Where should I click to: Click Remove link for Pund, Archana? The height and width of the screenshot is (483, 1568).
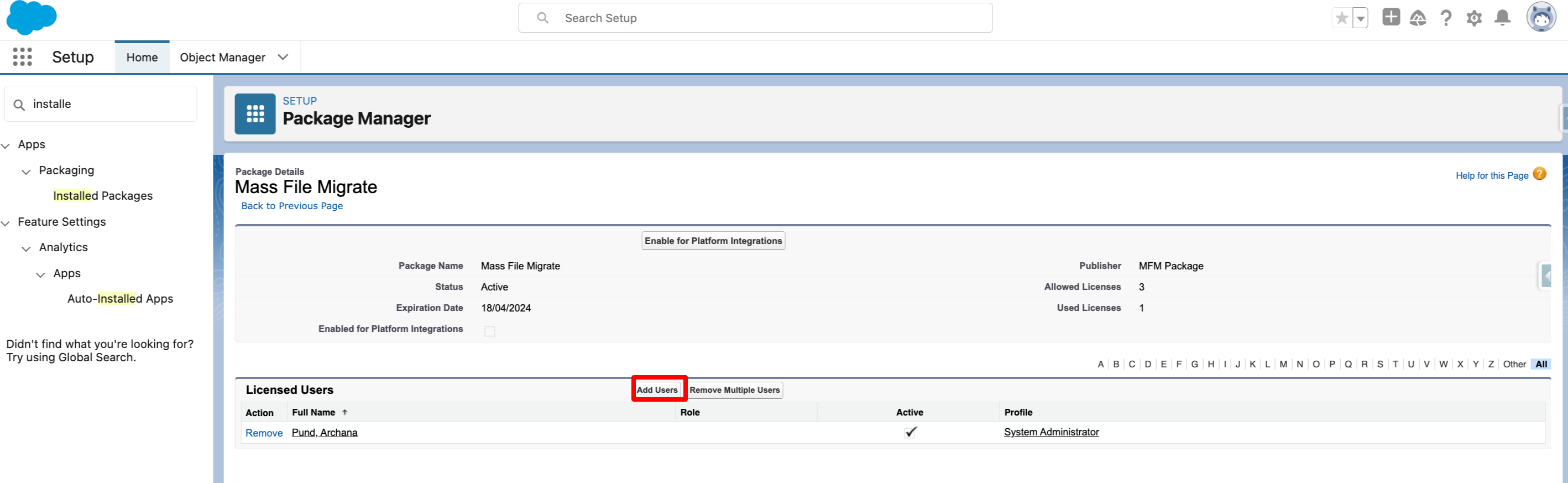click(x=264, y=433)
